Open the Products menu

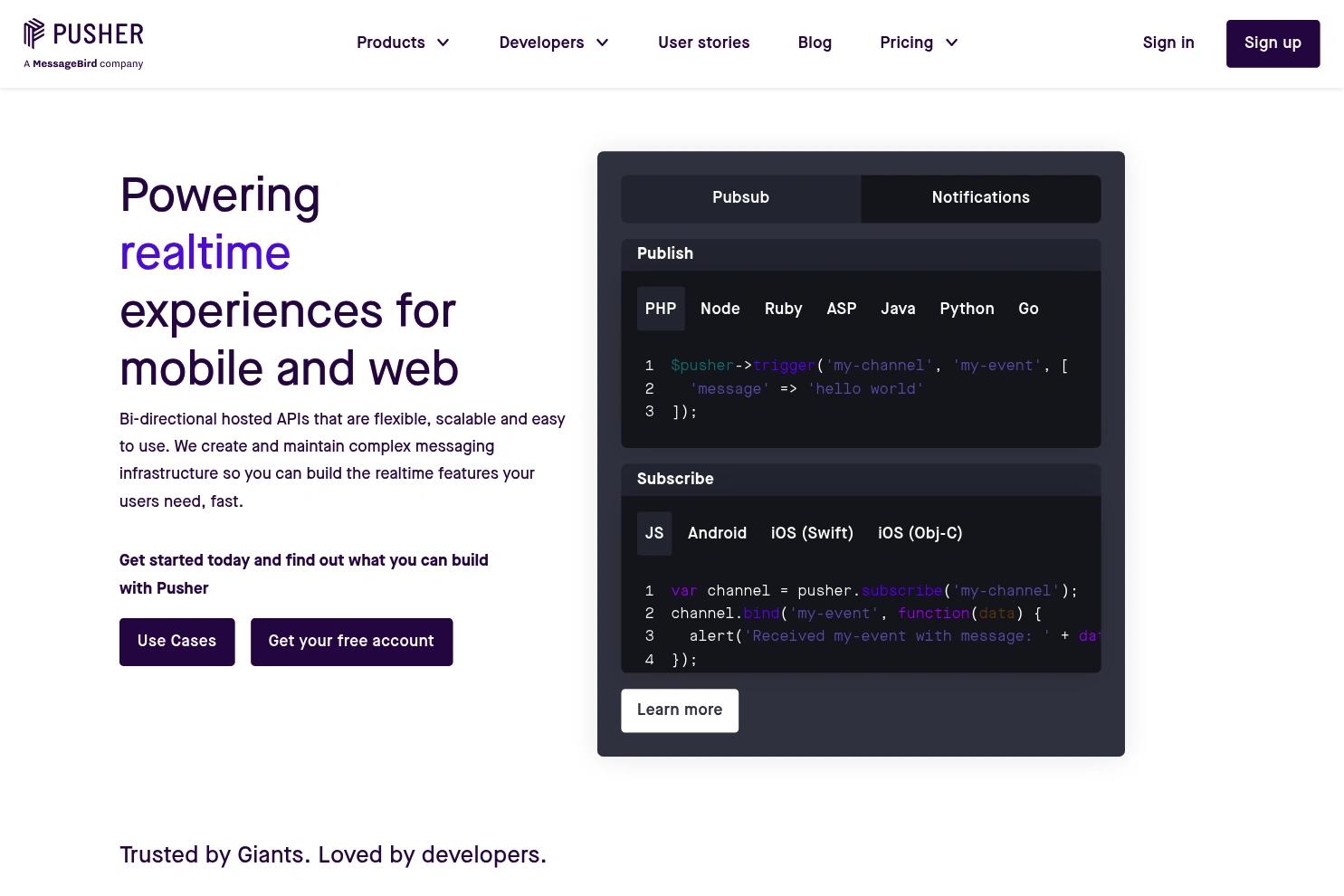point(391,43)
